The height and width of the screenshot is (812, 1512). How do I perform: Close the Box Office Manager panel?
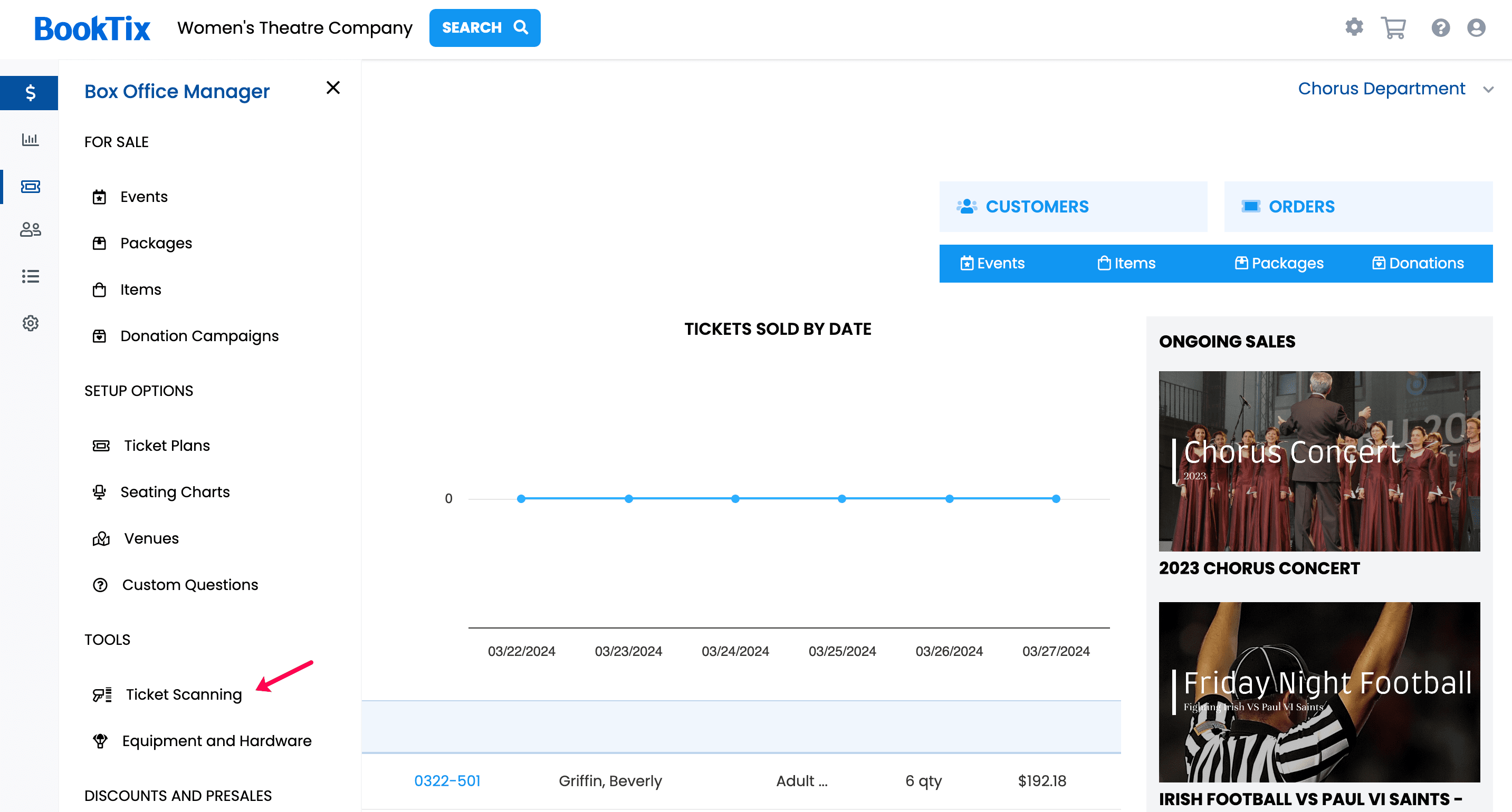click(x=333, y=88)
